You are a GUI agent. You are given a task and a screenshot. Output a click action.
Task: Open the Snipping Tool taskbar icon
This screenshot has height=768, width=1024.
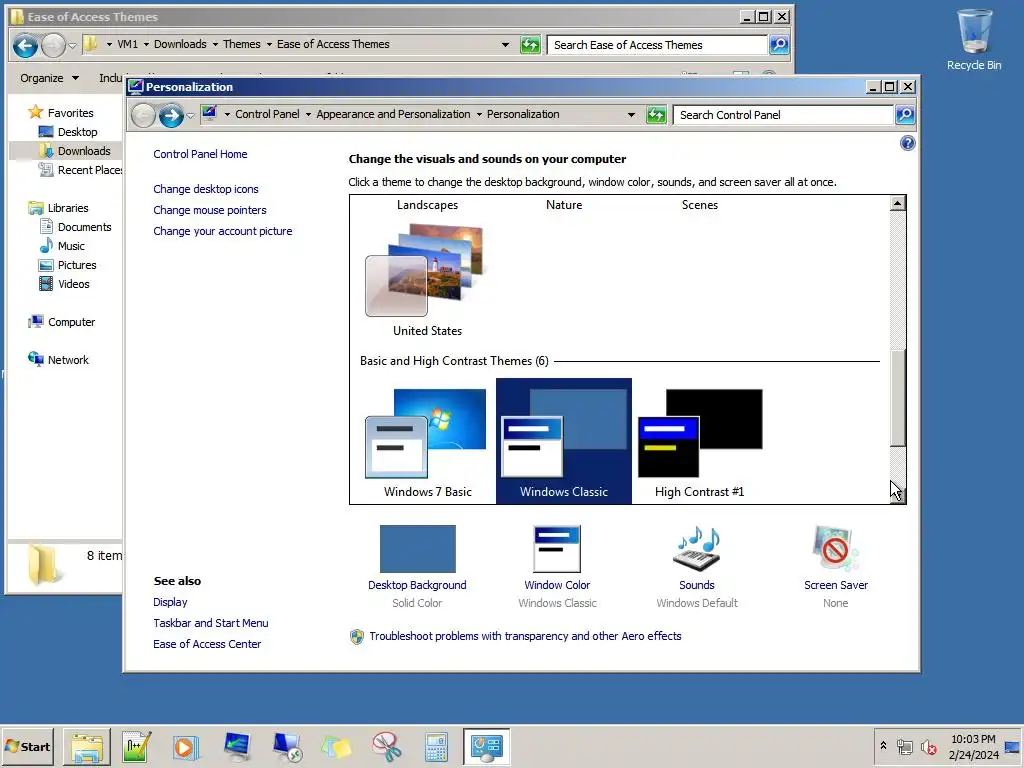[387, 746]
